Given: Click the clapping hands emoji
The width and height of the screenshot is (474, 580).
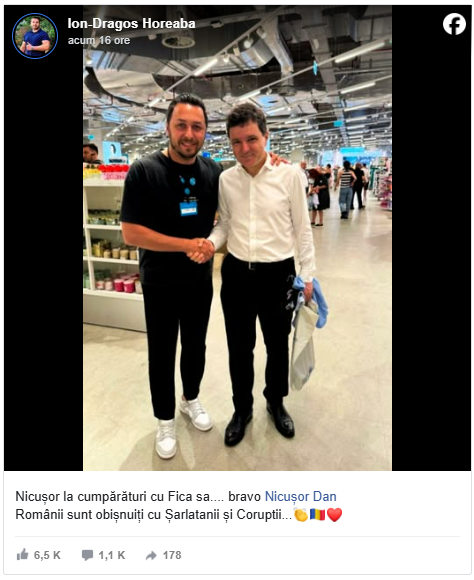Looking at the screenshot, I should click(x=301, y=515).
